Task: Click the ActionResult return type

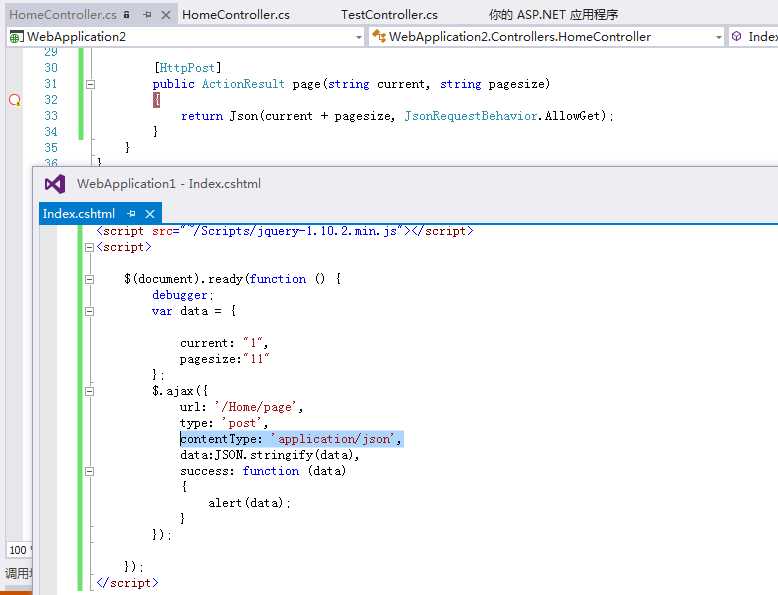Action: point(243,84)
